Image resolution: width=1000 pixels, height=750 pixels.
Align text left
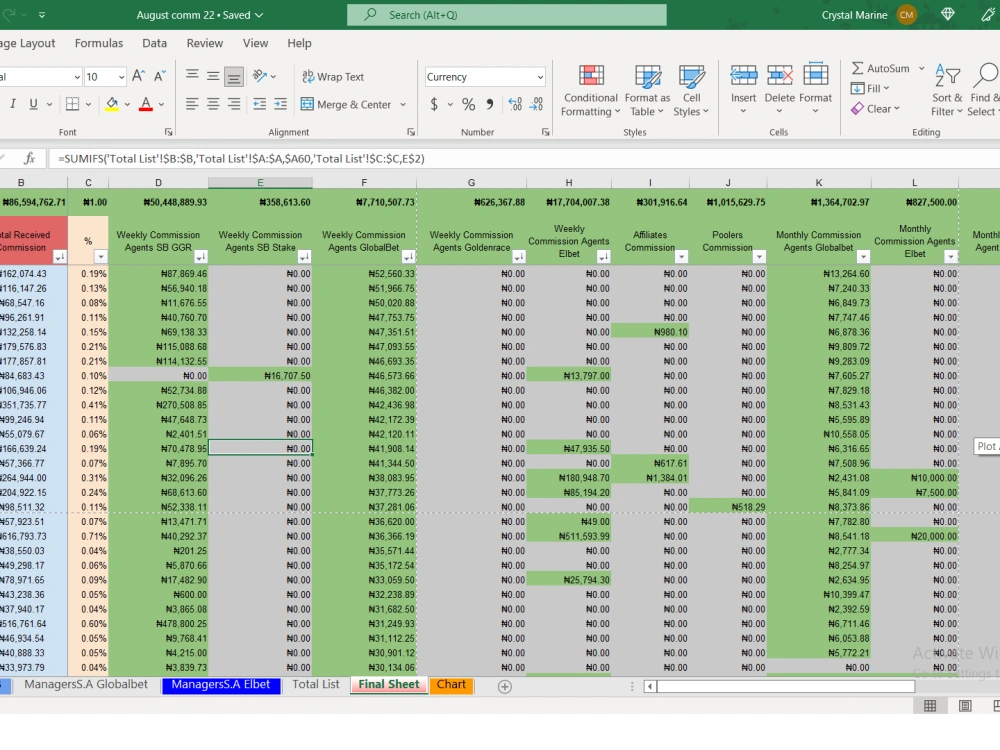[x=192, y=104]
